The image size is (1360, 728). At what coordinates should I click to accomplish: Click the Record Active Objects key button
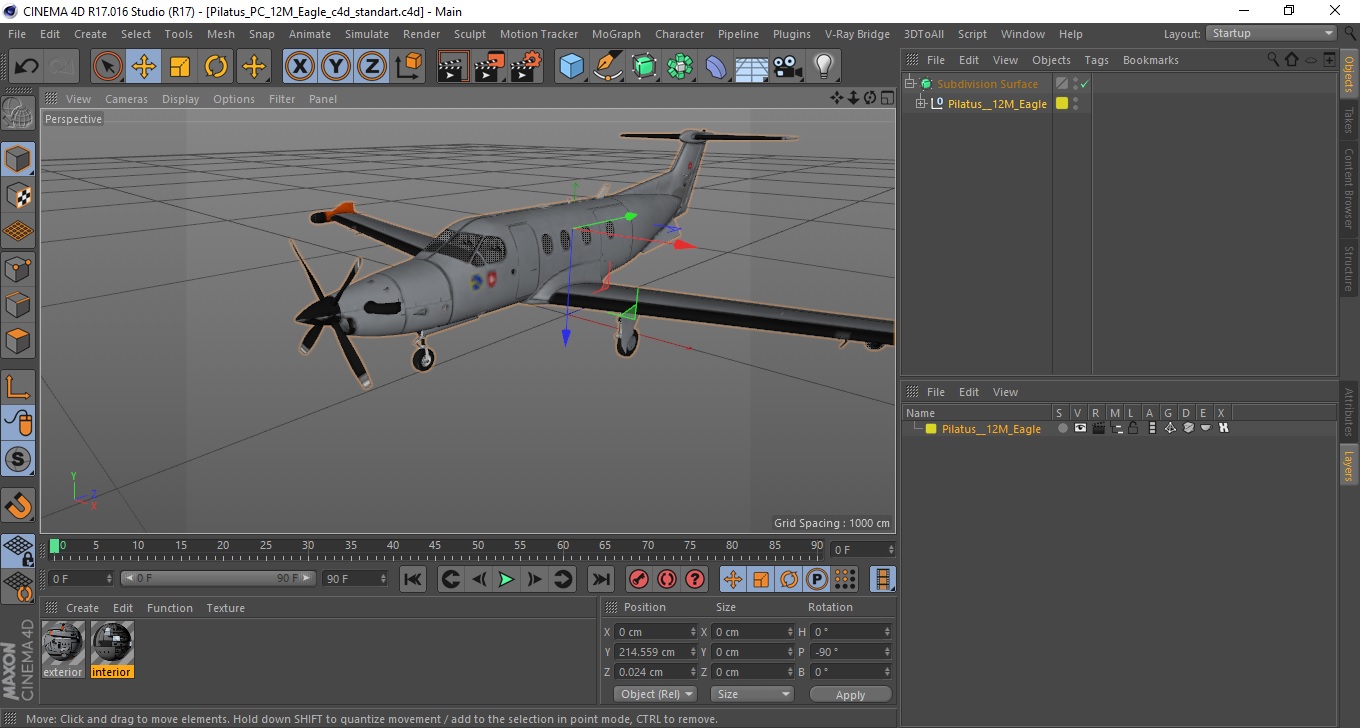[x=638, y=579]
